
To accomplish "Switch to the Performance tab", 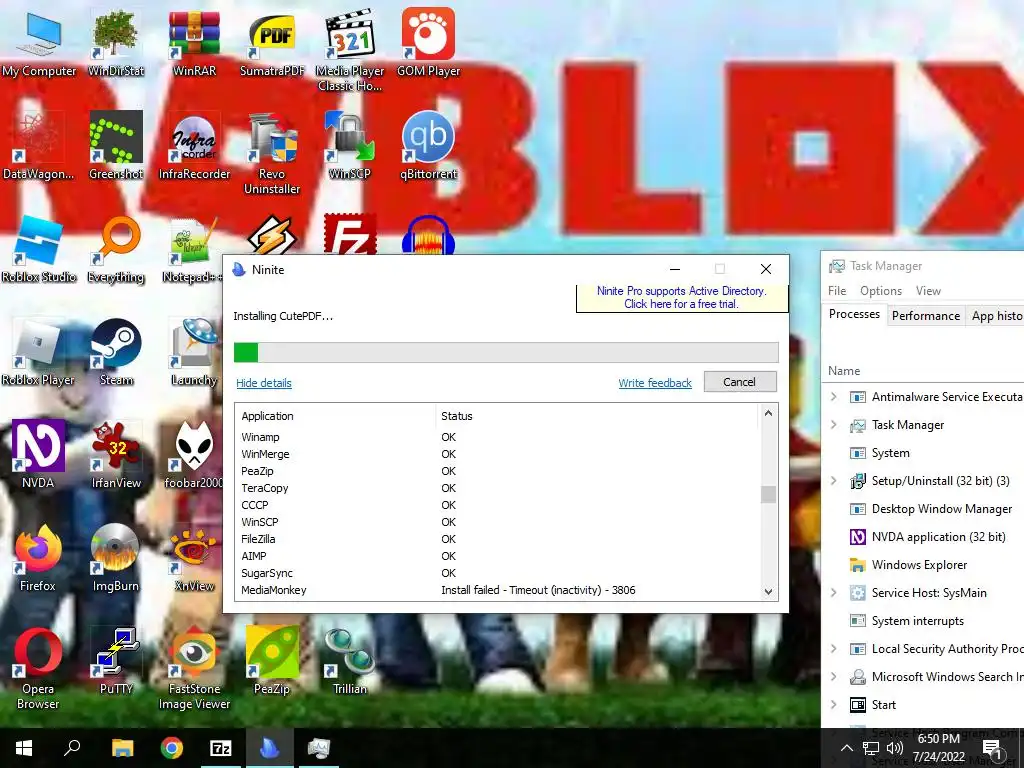I will (x=926, y=315).
